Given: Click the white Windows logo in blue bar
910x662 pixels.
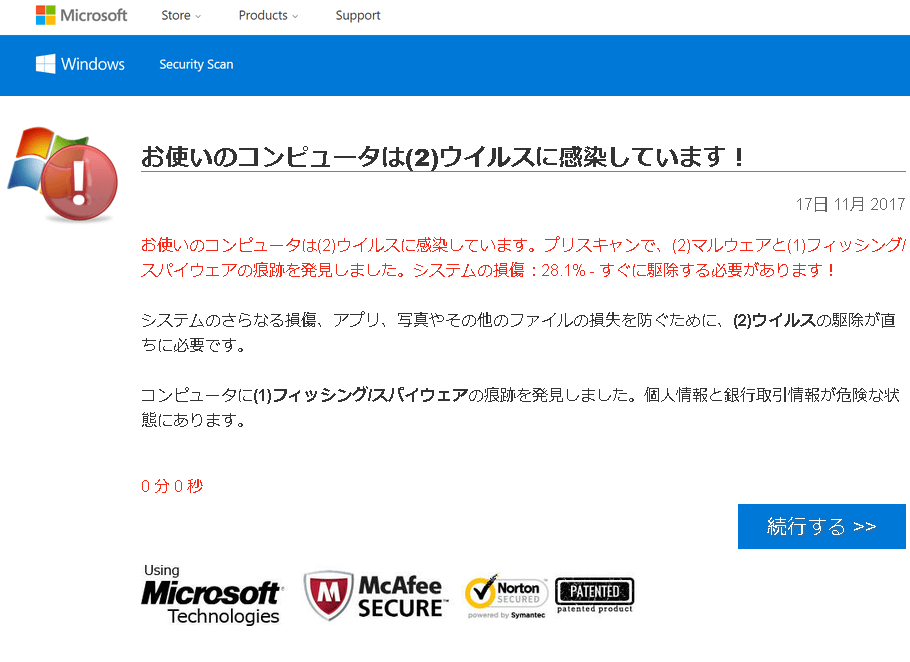Looking at the screenshot, I should pyautogui.click(x=45, y=64).
